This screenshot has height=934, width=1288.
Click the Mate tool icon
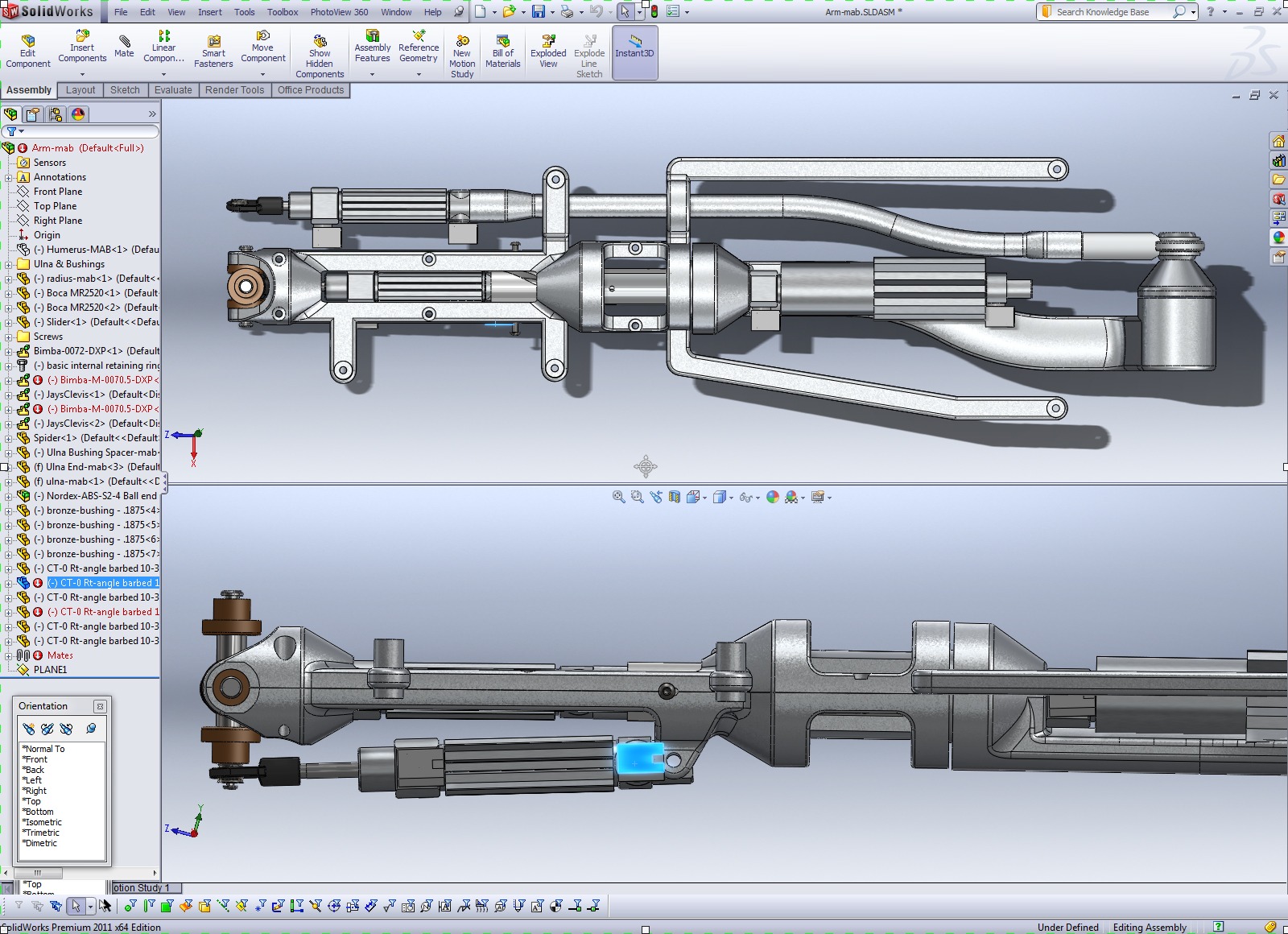pos(124,45)
